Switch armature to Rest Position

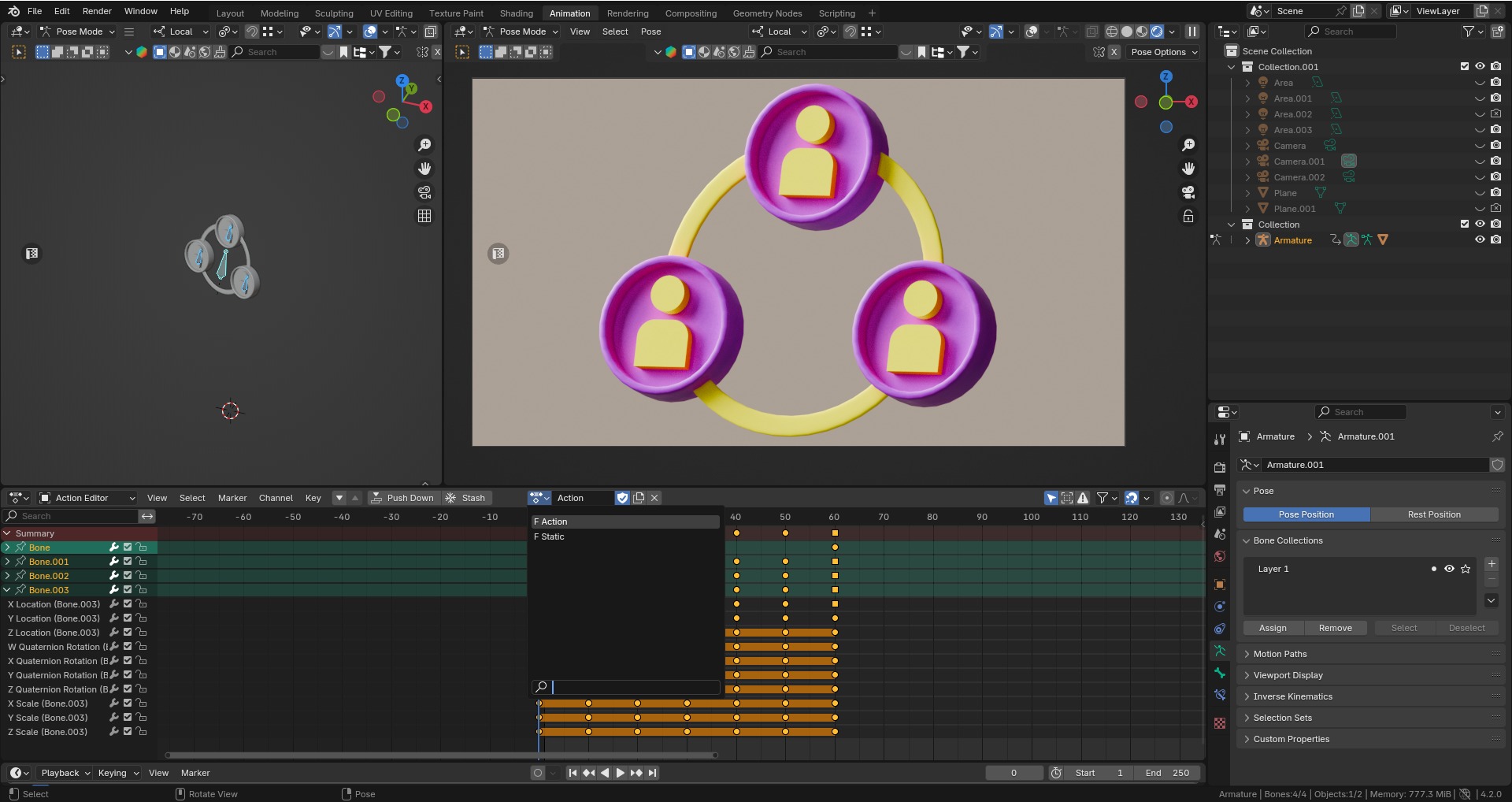pyautogui.click(x=1434, y=514)
